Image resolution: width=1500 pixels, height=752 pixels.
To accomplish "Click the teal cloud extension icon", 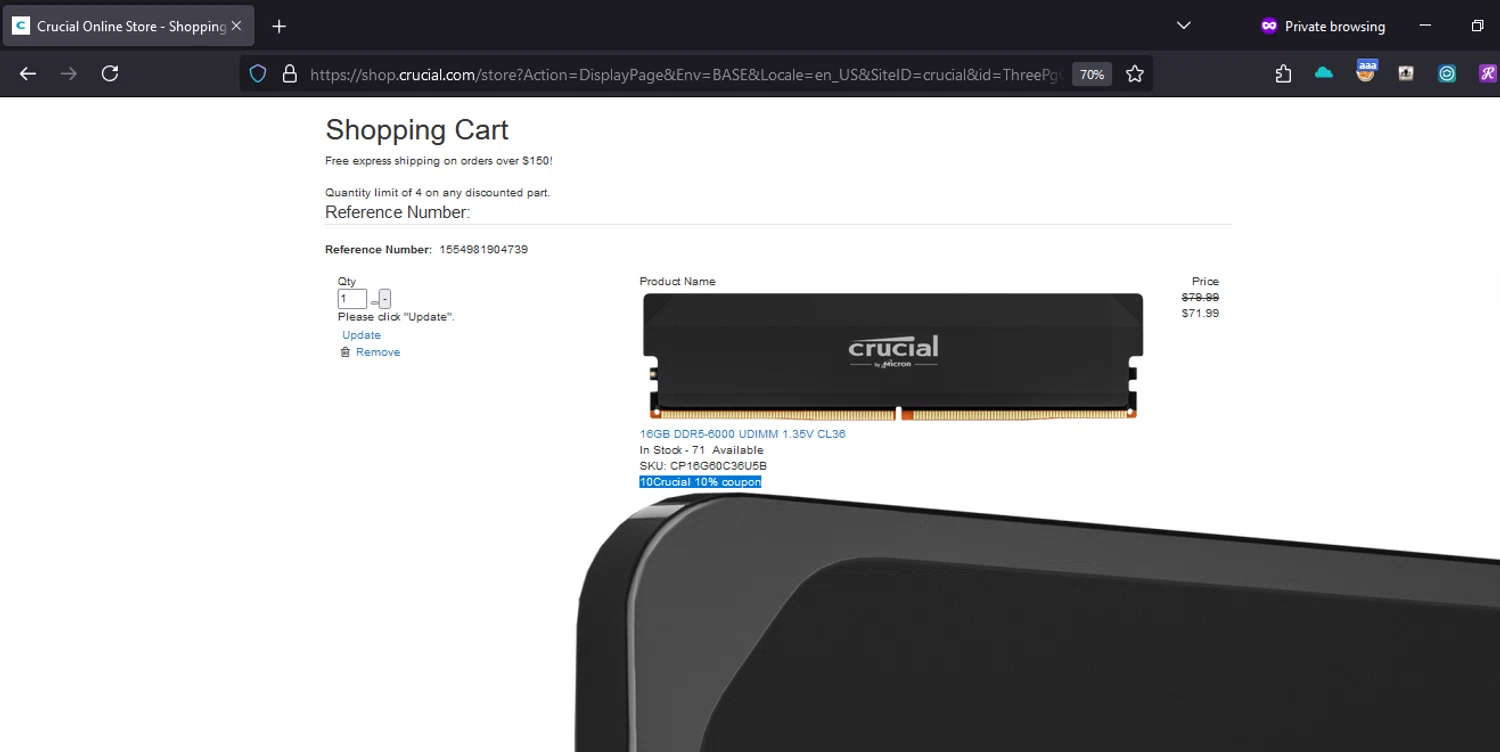I will (x=1324, y=73).
